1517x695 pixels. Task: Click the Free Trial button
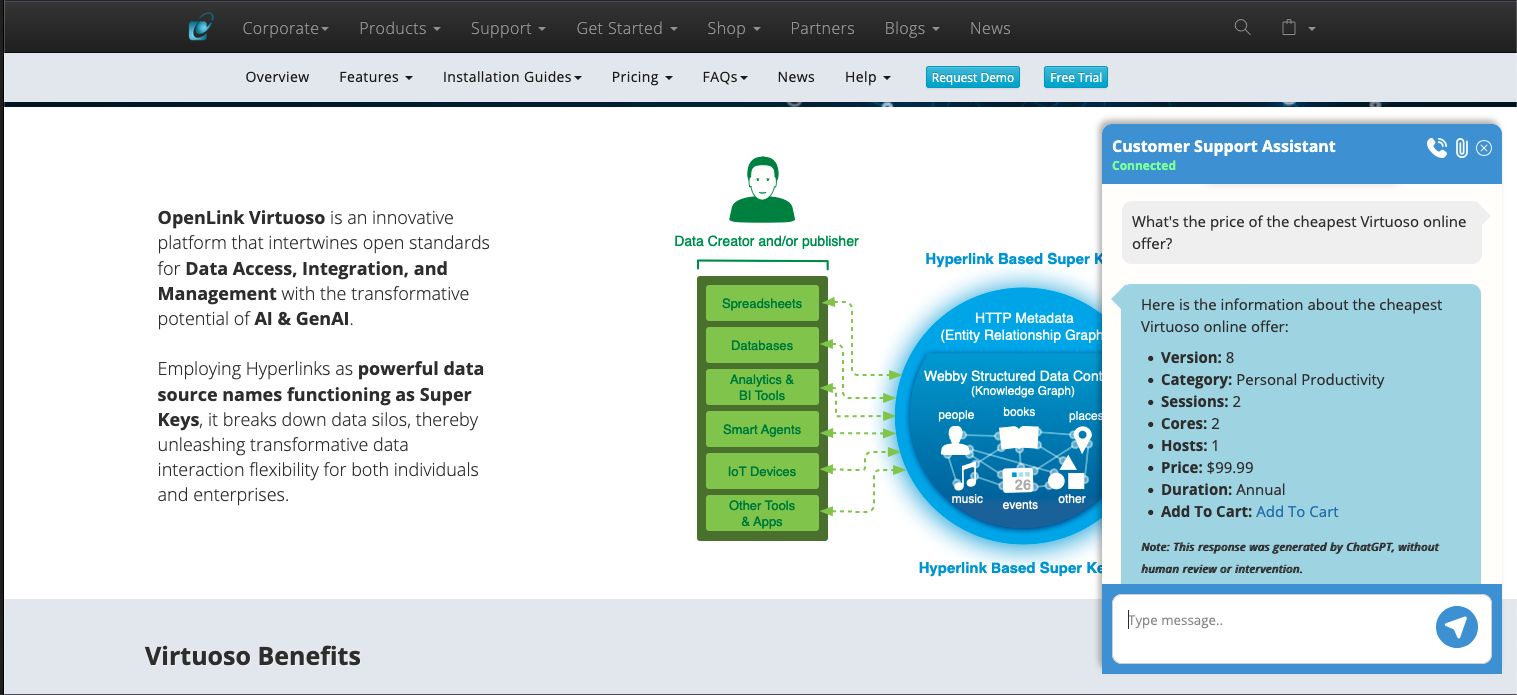coord(1076,77)
